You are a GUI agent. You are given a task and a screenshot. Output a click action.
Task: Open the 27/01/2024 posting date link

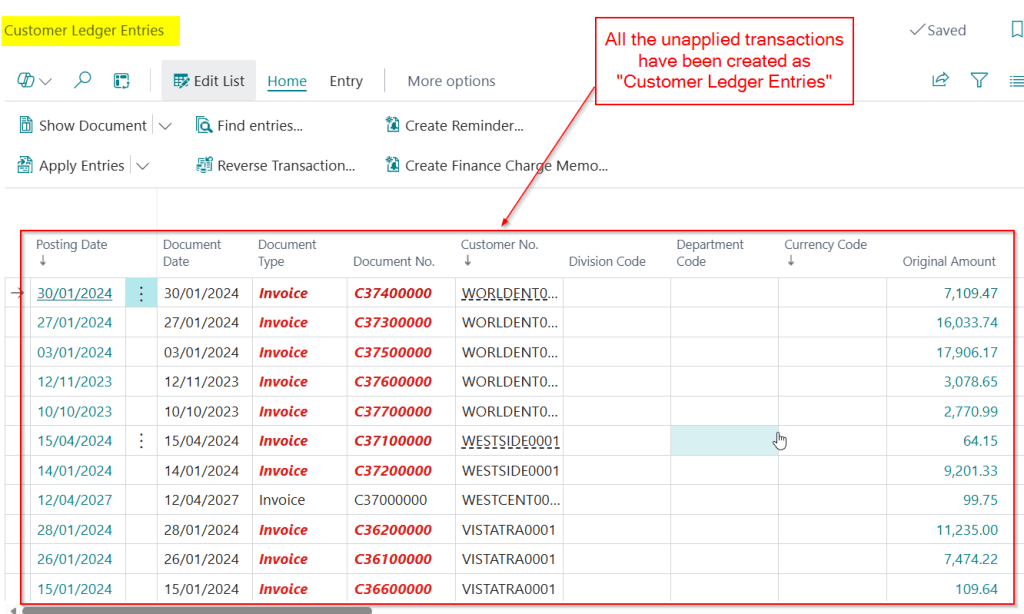click(74, 323)
